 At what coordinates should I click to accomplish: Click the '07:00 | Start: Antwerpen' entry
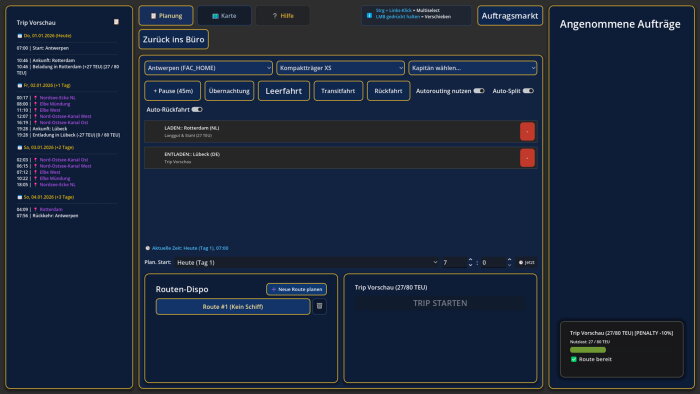43,48
